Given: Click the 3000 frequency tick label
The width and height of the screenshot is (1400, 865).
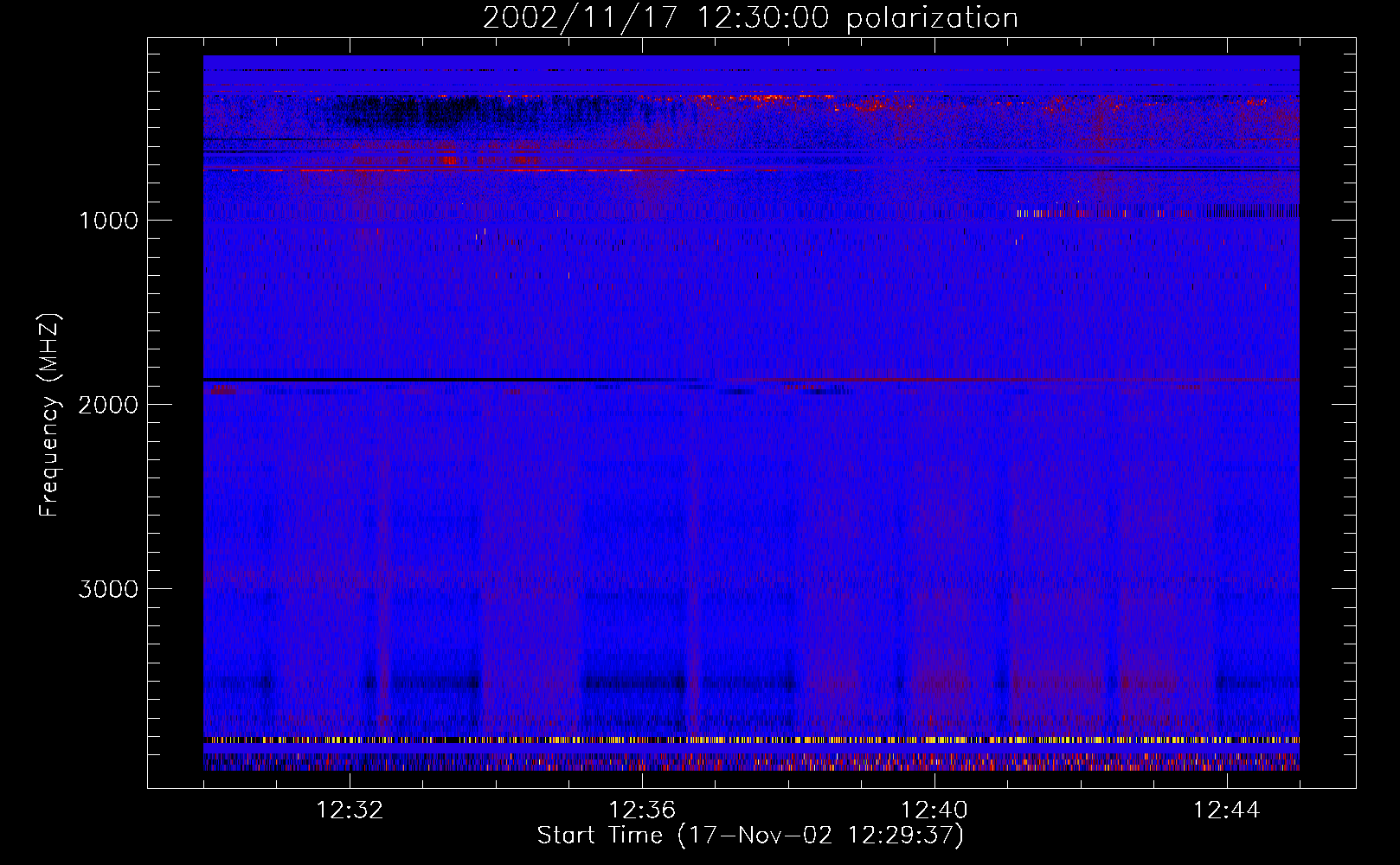Looking at the screenshot, I should [108, 589].
